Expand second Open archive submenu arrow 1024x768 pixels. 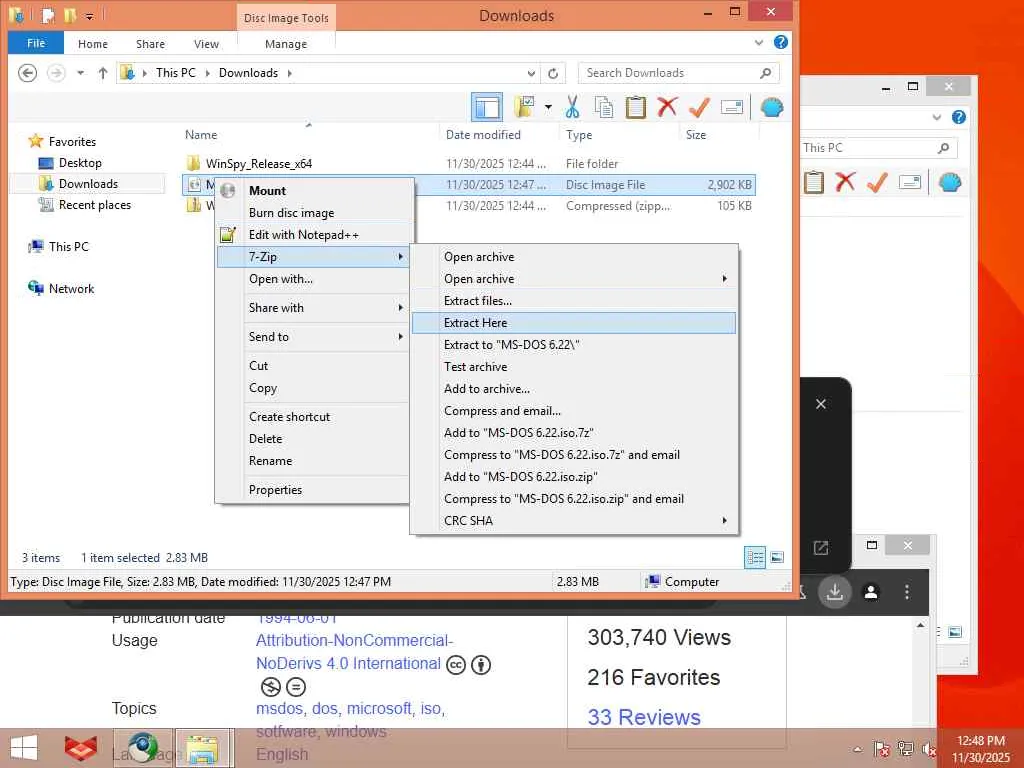pyautogui.click(x=724, y=279)
